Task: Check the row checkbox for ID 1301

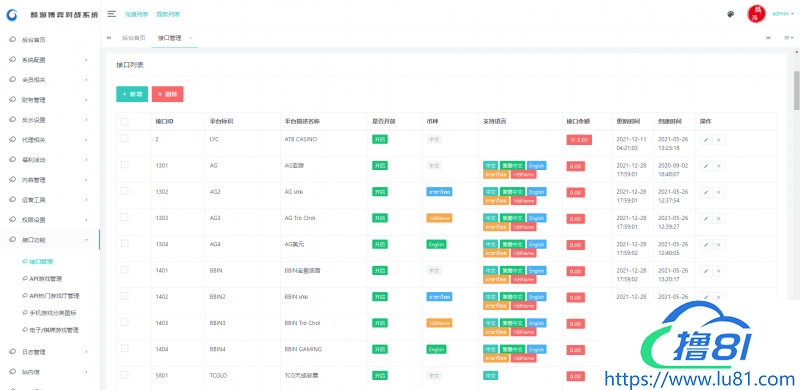Action: coord(125,165)
